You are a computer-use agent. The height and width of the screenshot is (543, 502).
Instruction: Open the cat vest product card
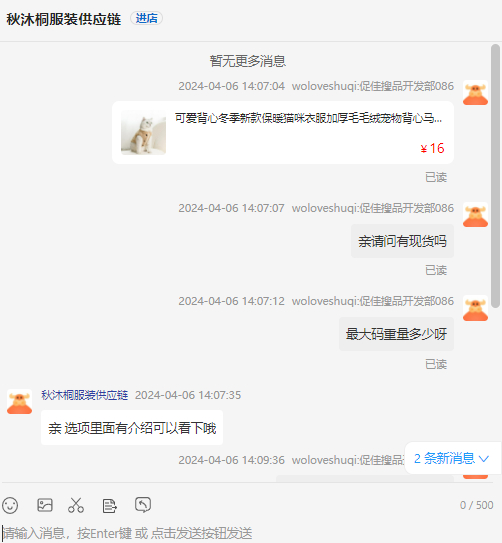click(x=283, y=133)
